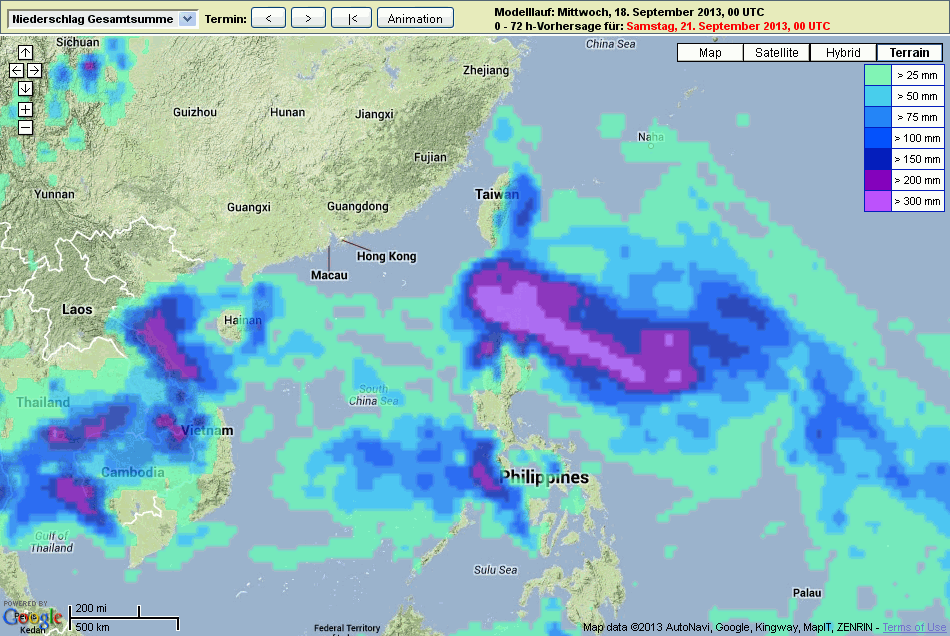950x636 pixels.
Task: Click the Palau label on map
Action: [807, 593]
